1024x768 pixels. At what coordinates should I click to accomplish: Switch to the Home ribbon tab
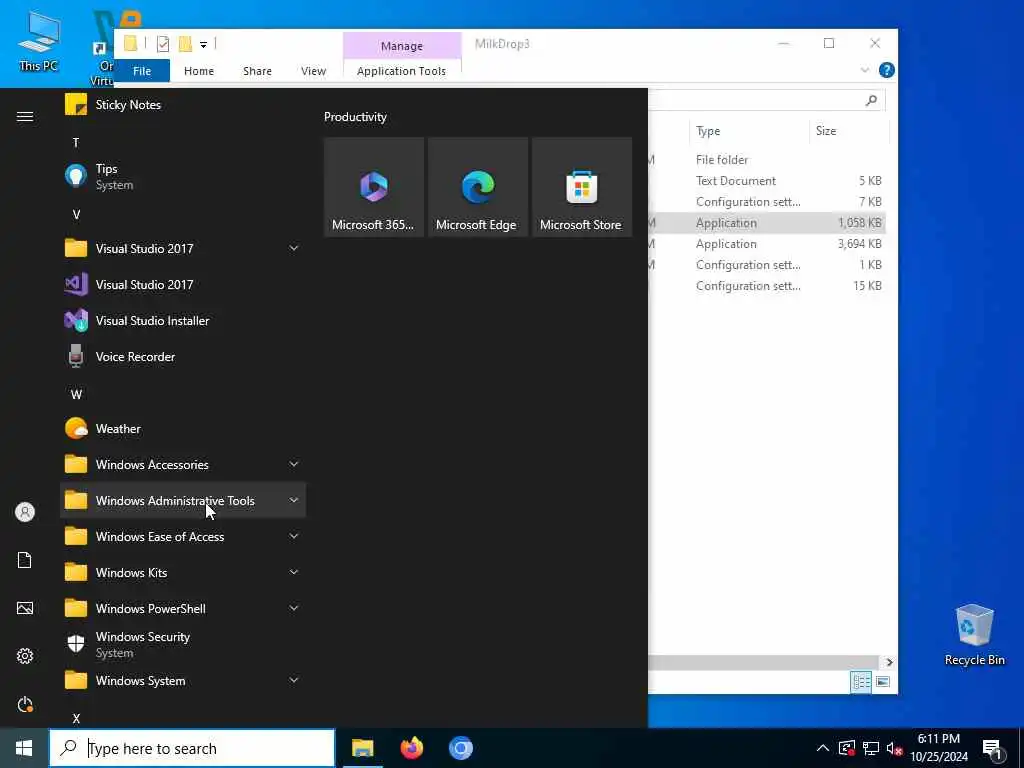[x=199, y=71]
